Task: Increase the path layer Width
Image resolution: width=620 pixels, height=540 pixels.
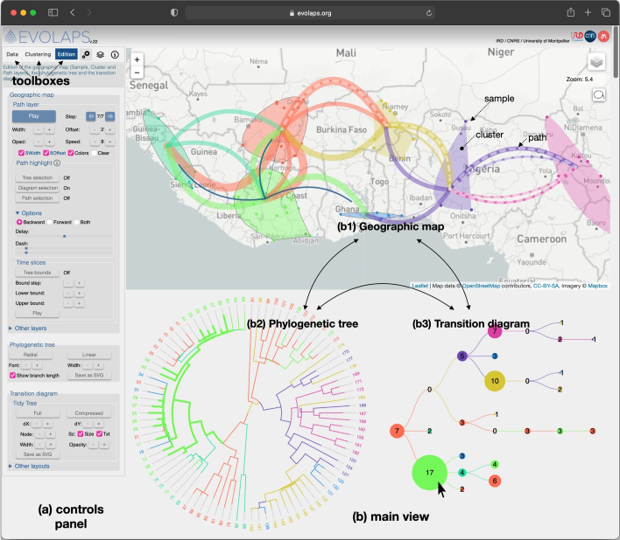Action: click(x=49, y=130)
